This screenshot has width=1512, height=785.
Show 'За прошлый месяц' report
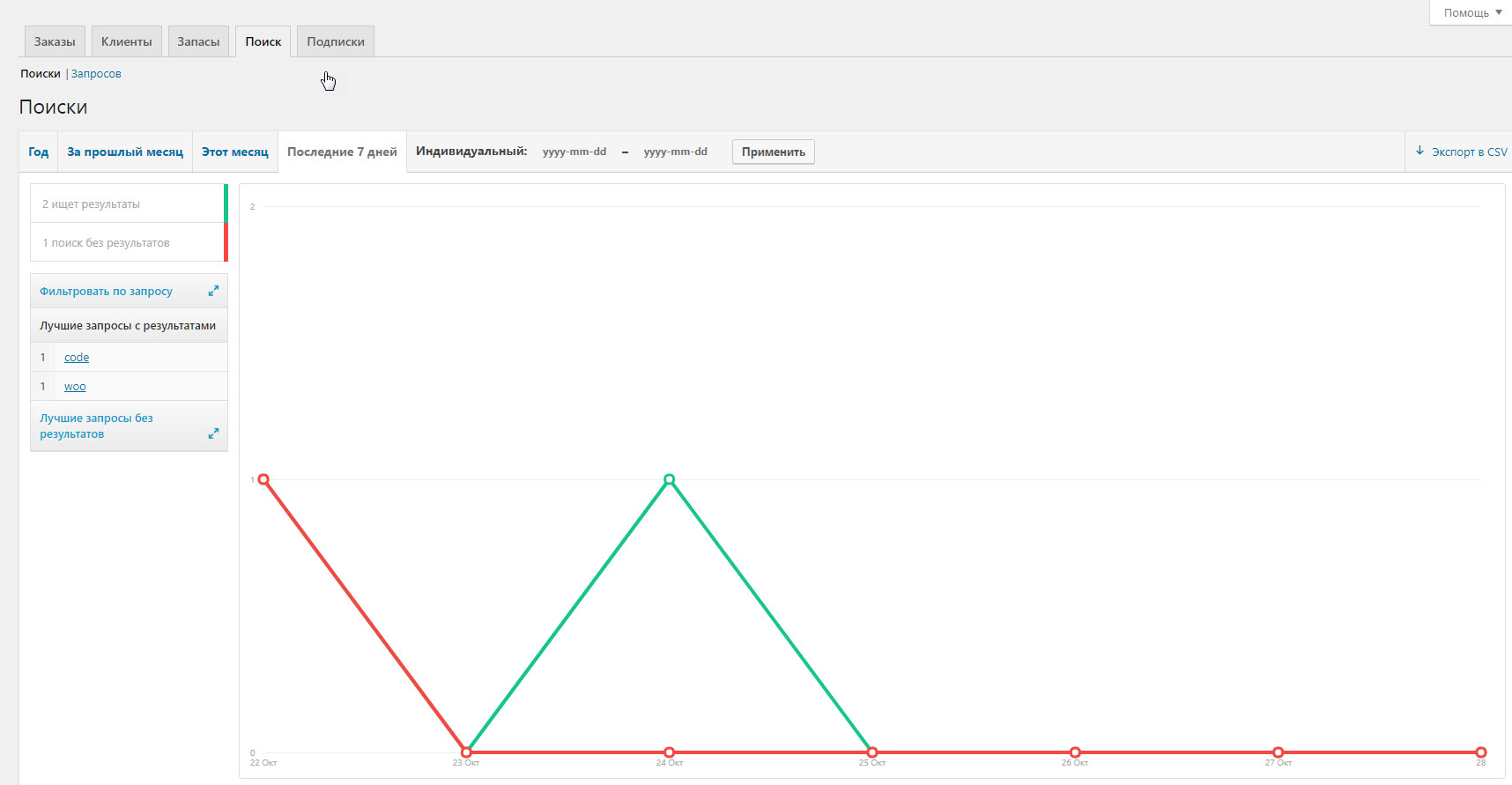[125, 152]
